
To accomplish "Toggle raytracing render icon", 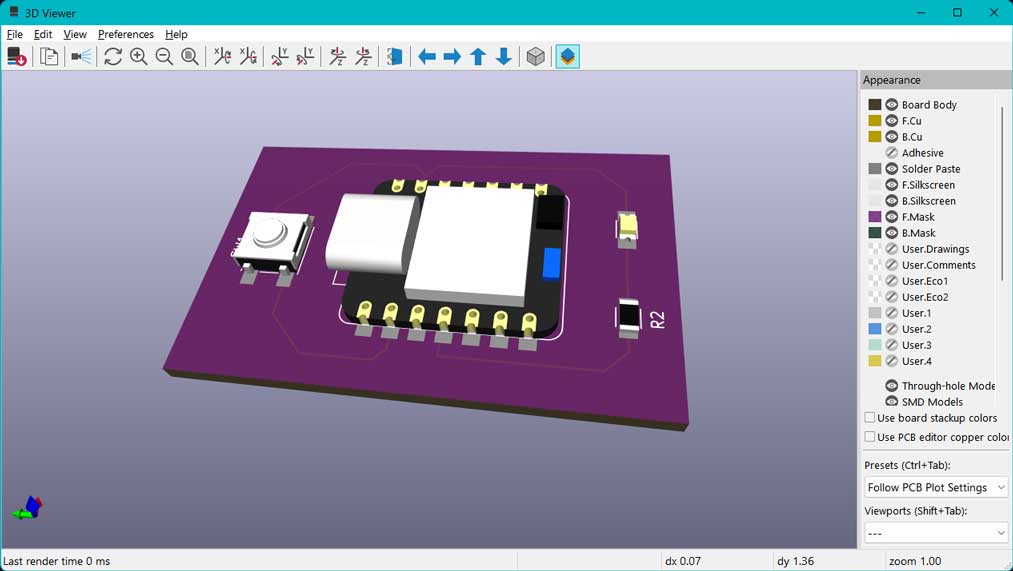I will (x=81, y=57).
